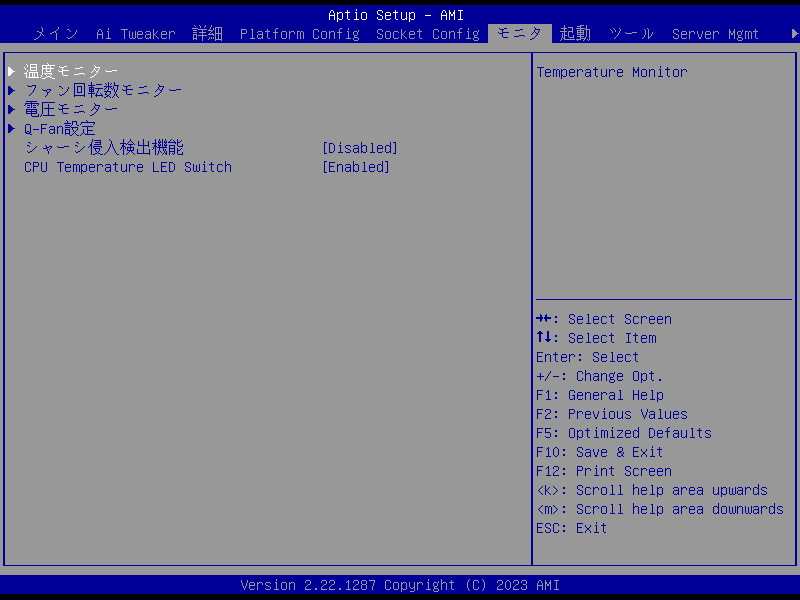Open the Socket Config tab
800x600 pixels.
pos(428,34)
